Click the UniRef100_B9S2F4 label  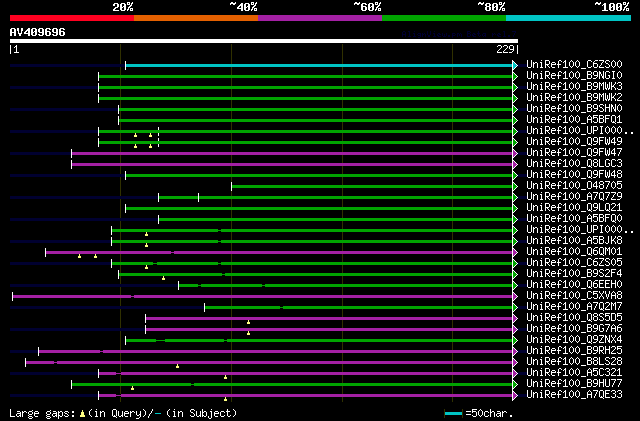click(x=574, y=274)
